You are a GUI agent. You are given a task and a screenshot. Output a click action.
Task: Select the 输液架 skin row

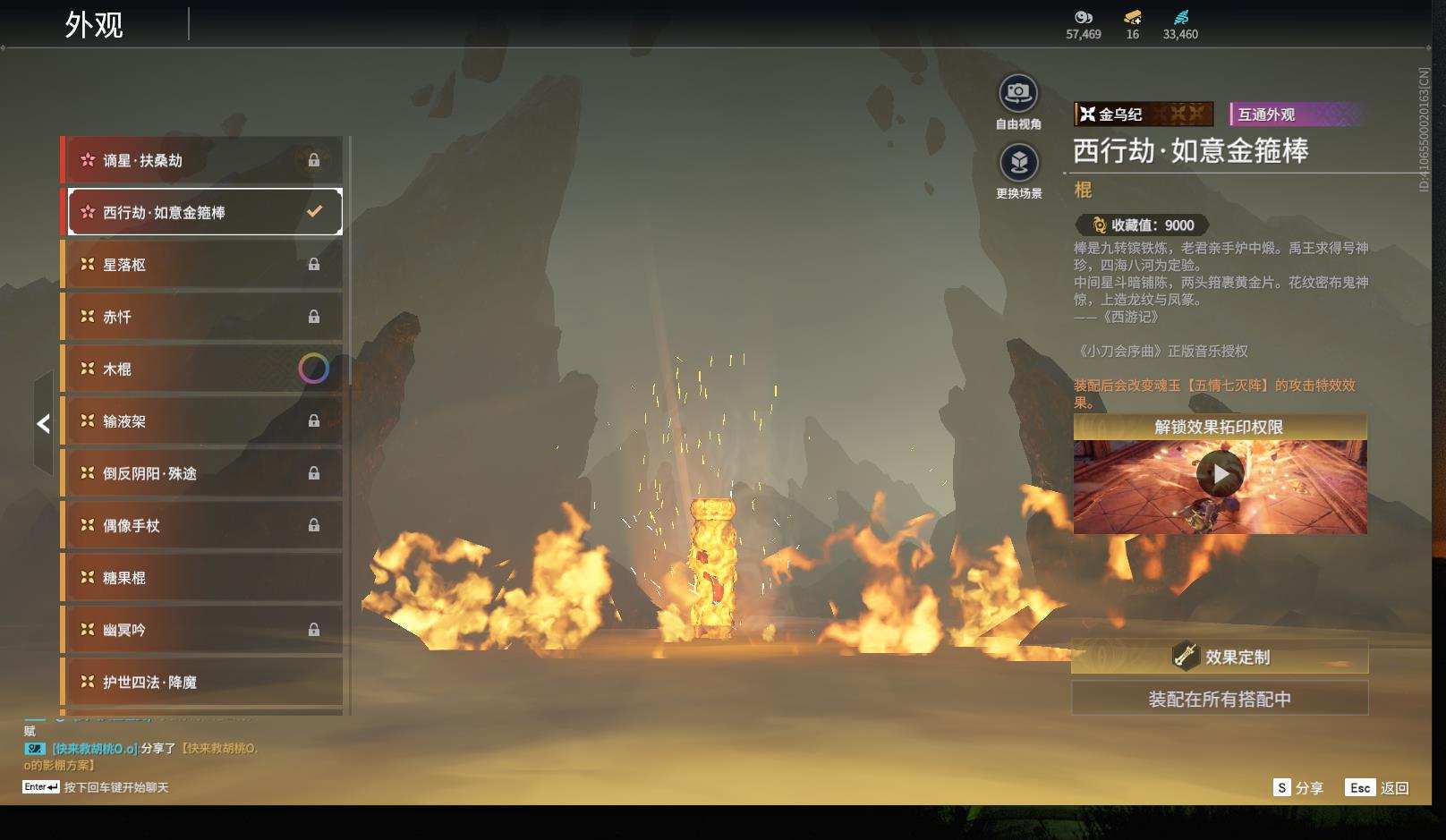[x=201, y=421]
